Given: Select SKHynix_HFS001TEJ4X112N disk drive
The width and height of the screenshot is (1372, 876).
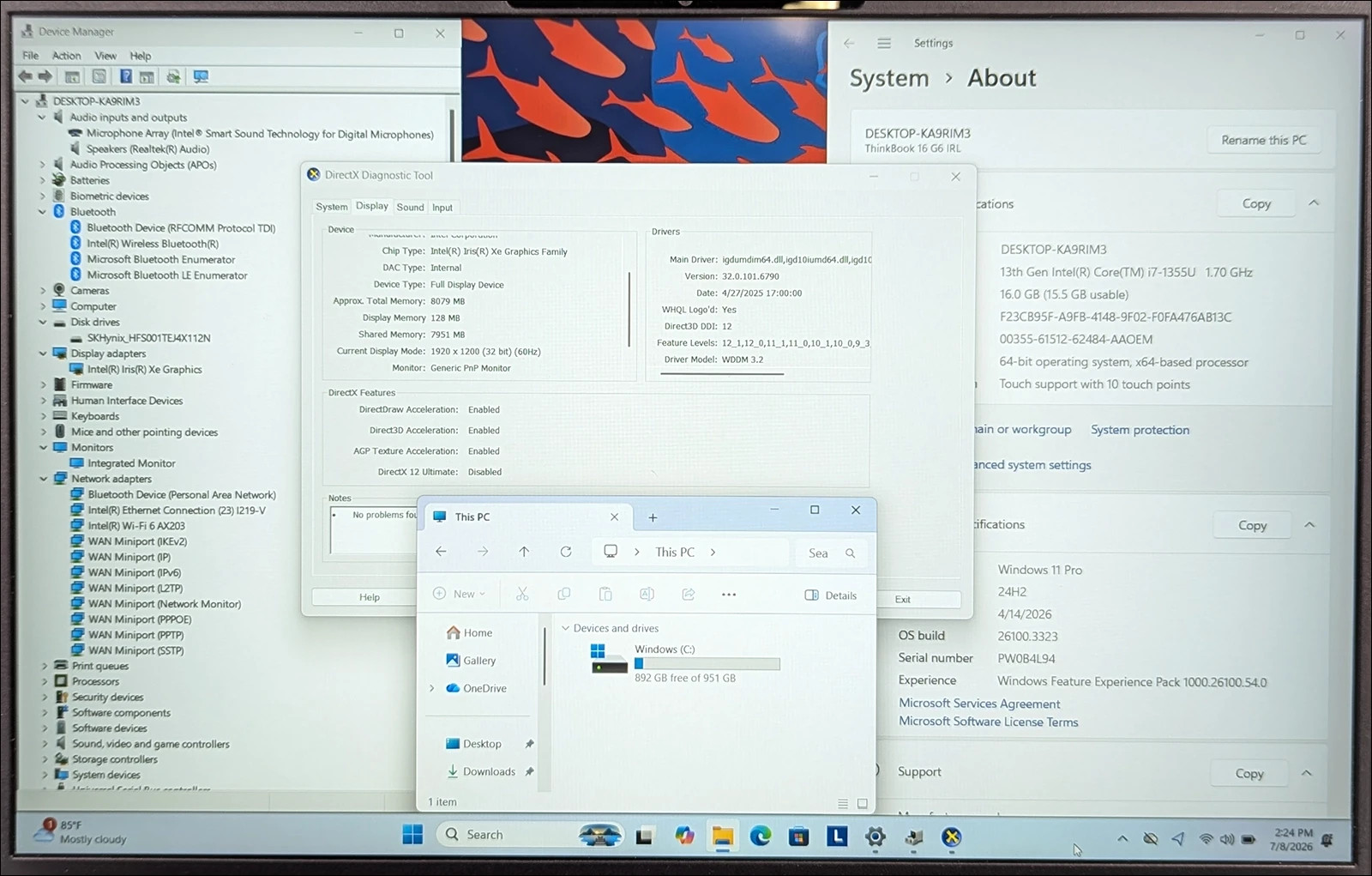Looking at the screenshot, I should click(x=148, y=338).
